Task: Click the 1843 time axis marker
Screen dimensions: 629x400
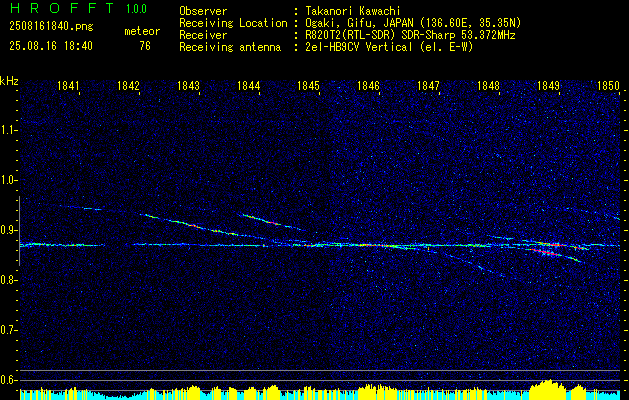Action: [x=188, y=85]
